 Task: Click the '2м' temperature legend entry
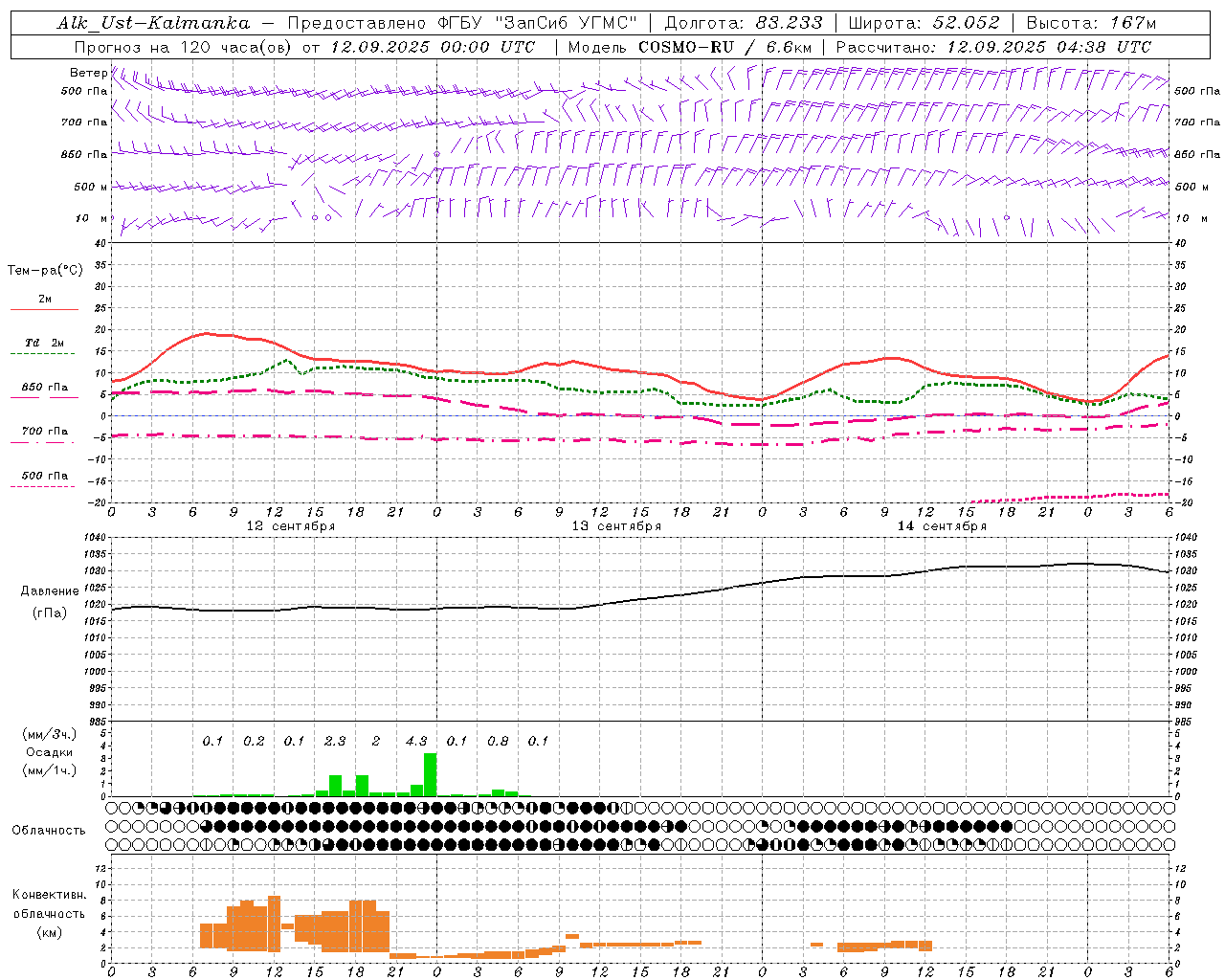pos(45,299)
